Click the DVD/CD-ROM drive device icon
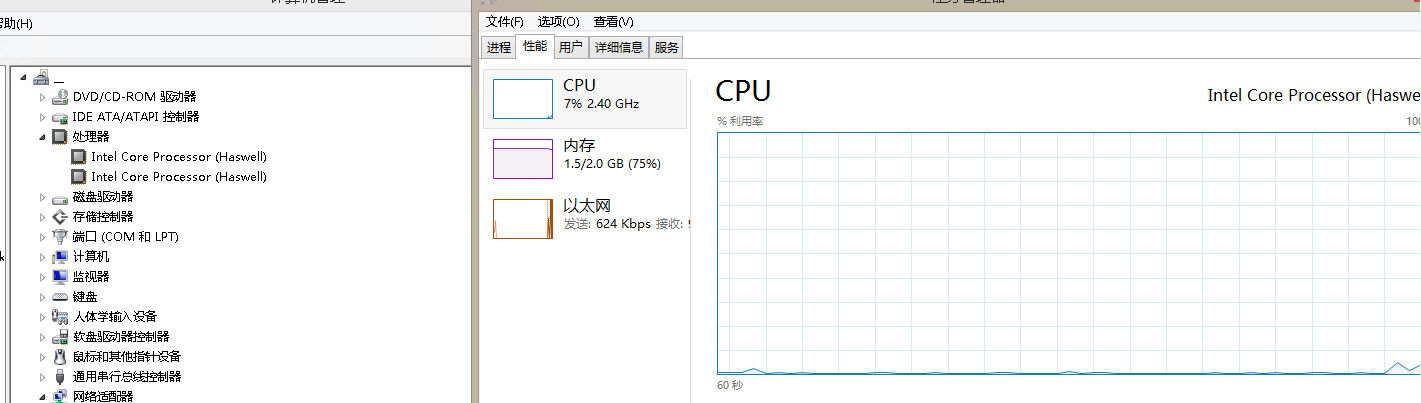Image resolution: width=1421 pixels, height=403 pixels. pos(60,97)
